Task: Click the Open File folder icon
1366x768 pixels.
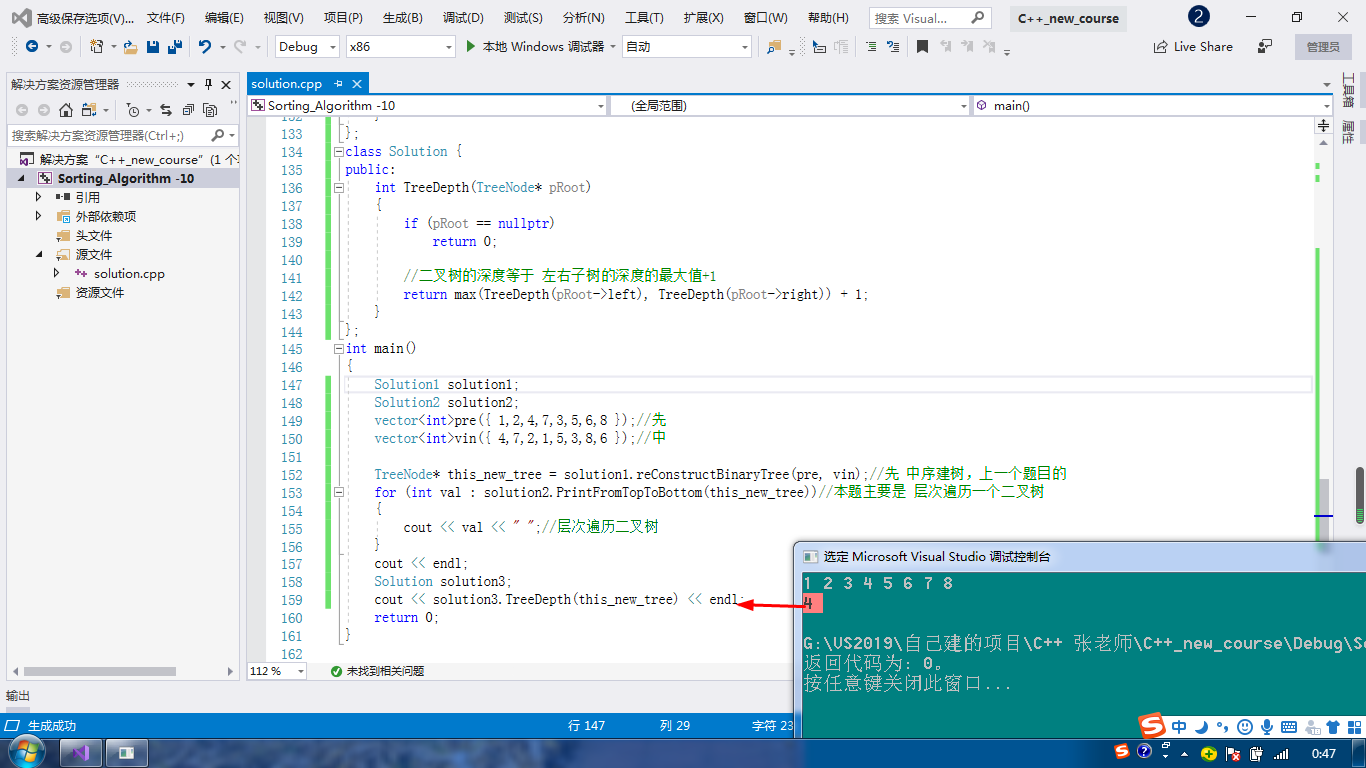Action: (x=131, y=47)
